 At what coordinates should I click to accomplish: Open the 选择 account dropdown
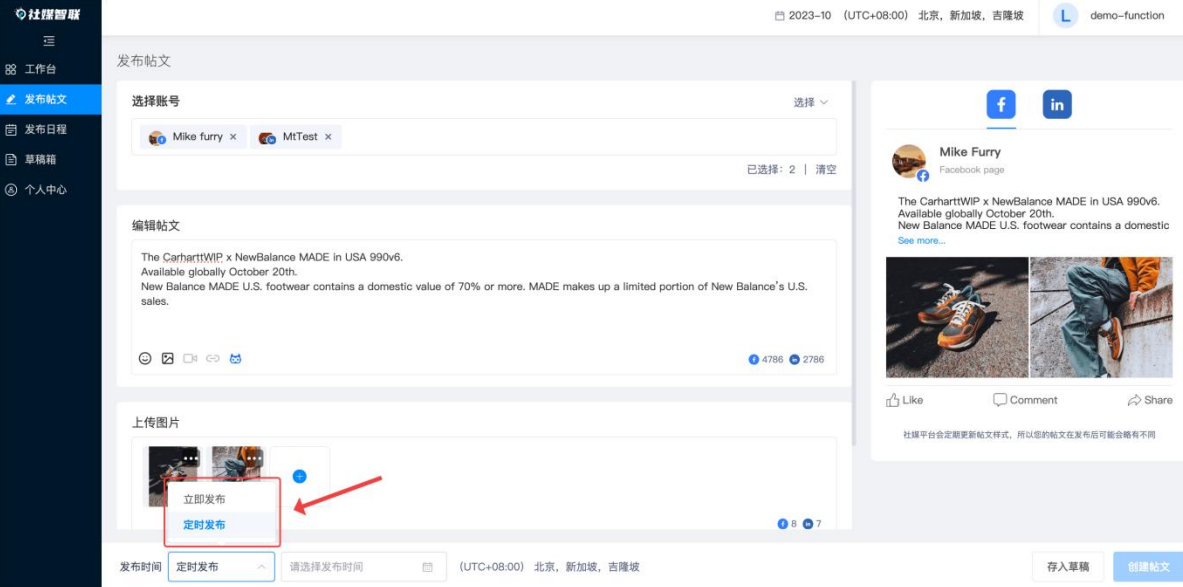point(810,102)
